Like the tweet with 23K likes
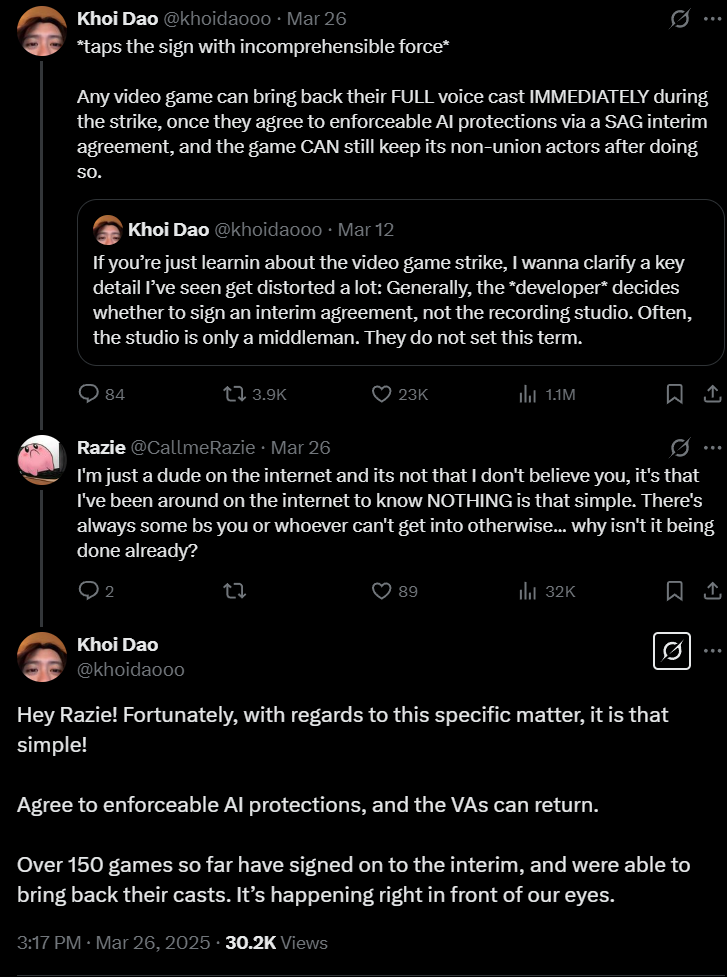Image resolution: width=727 pixels, height=977 pixels. coord(399,394)
